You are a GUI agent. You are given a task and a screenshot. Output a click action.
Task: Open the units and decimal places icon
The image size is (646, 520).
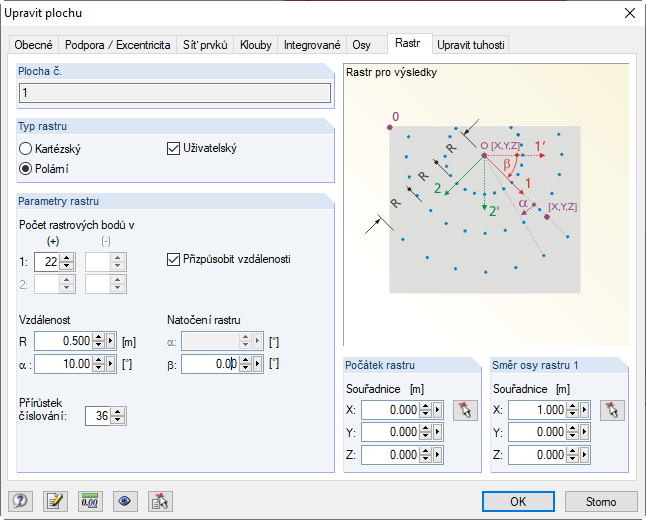tap(90, 501)
